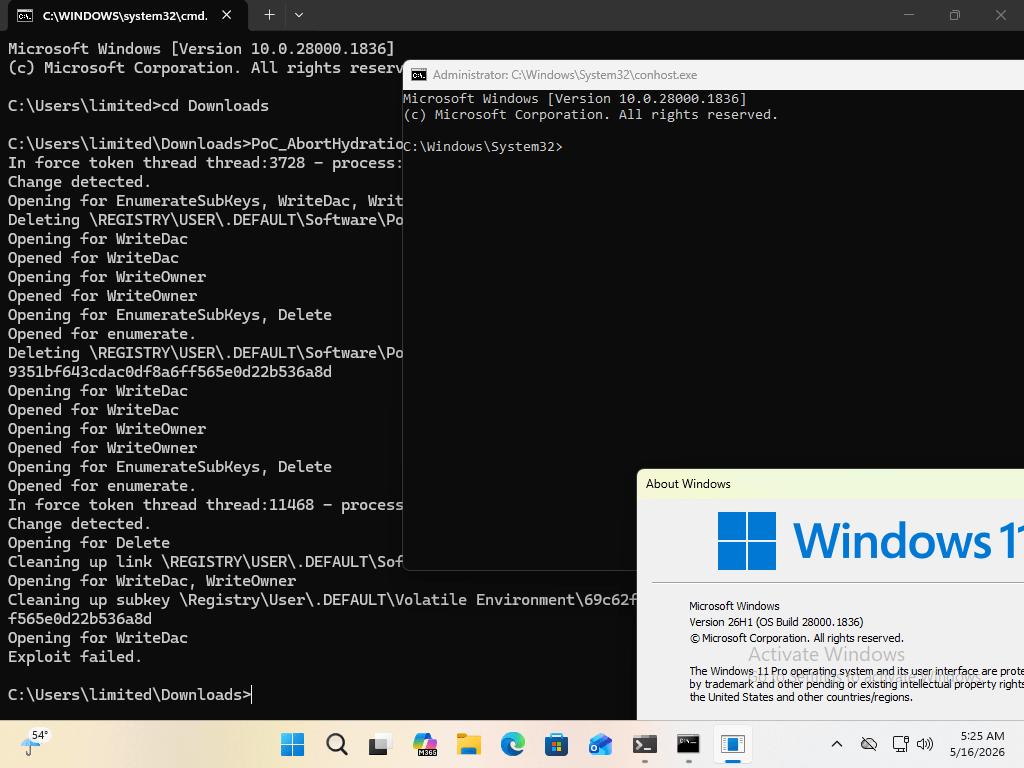The image size is (1024, 768).
Task: Click the cmd icon on the Terminal tab
Action: pyautogui.click(x=25, y=16)
